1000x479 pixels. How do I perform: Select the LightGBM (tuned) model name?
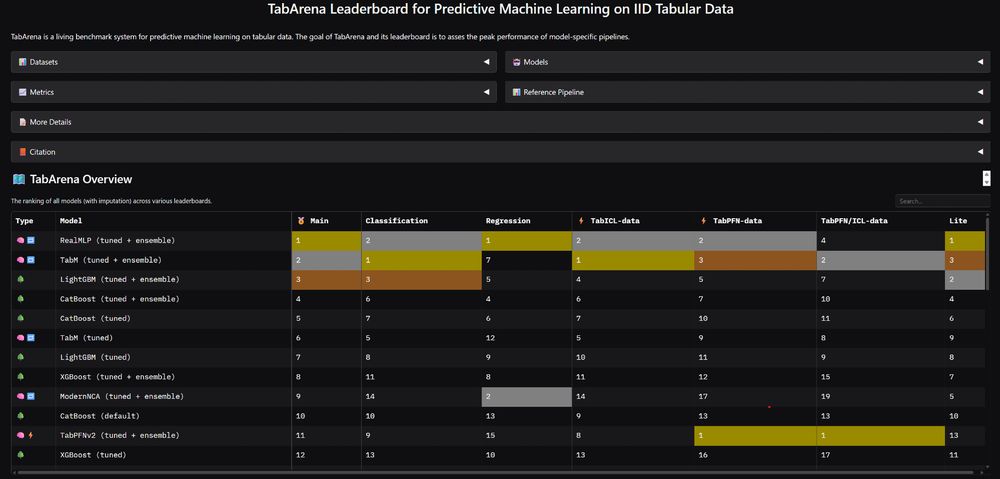coord(96,357)
